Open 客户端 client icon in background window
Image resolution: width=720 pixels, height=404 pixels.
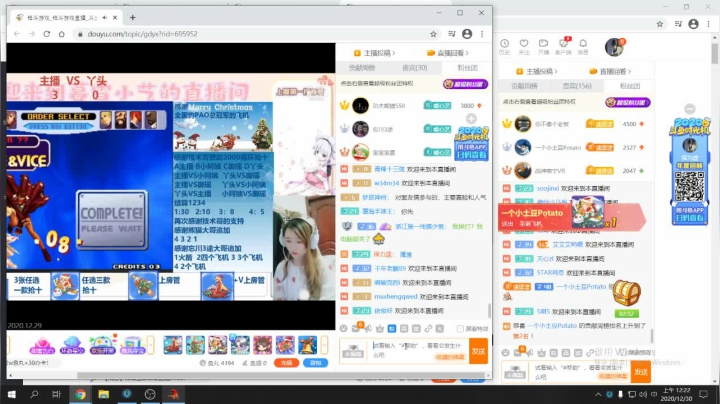[x=563, y=46]
